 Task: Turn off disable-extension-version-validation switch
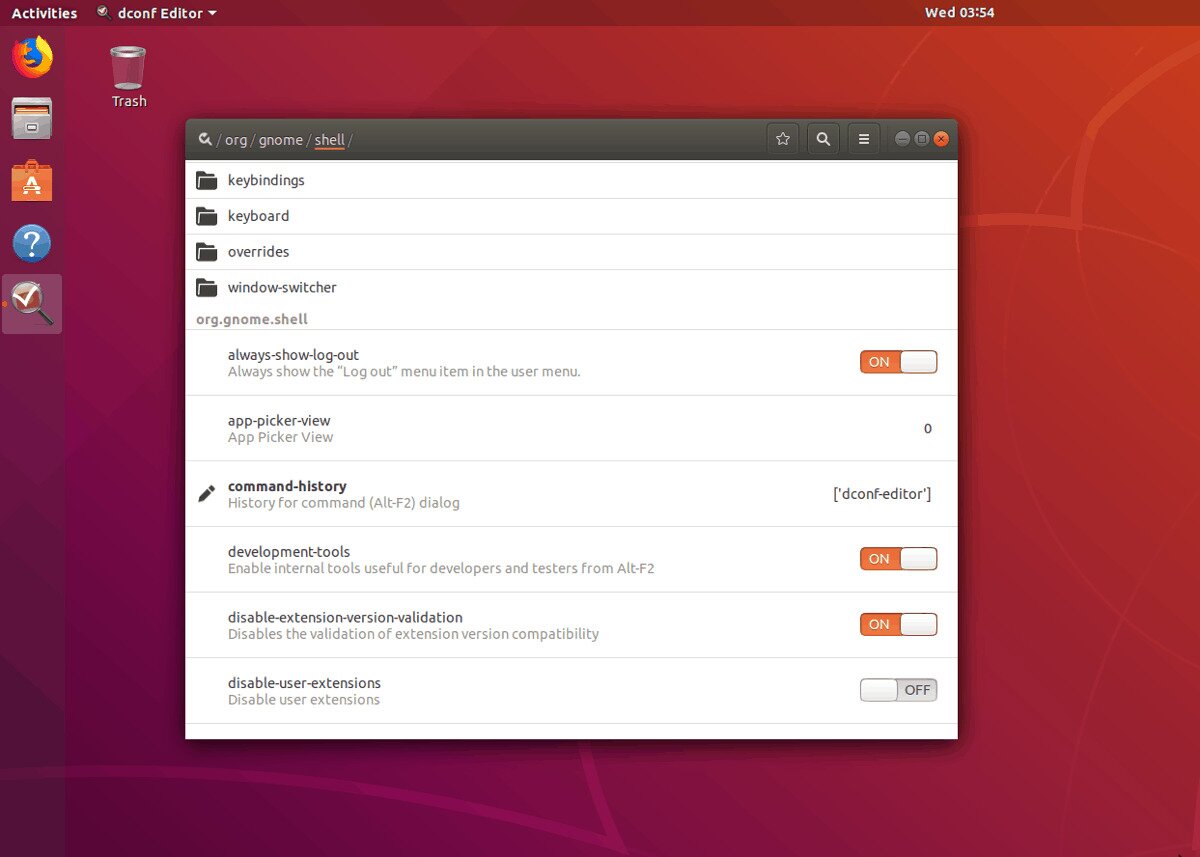click(898, 625)
